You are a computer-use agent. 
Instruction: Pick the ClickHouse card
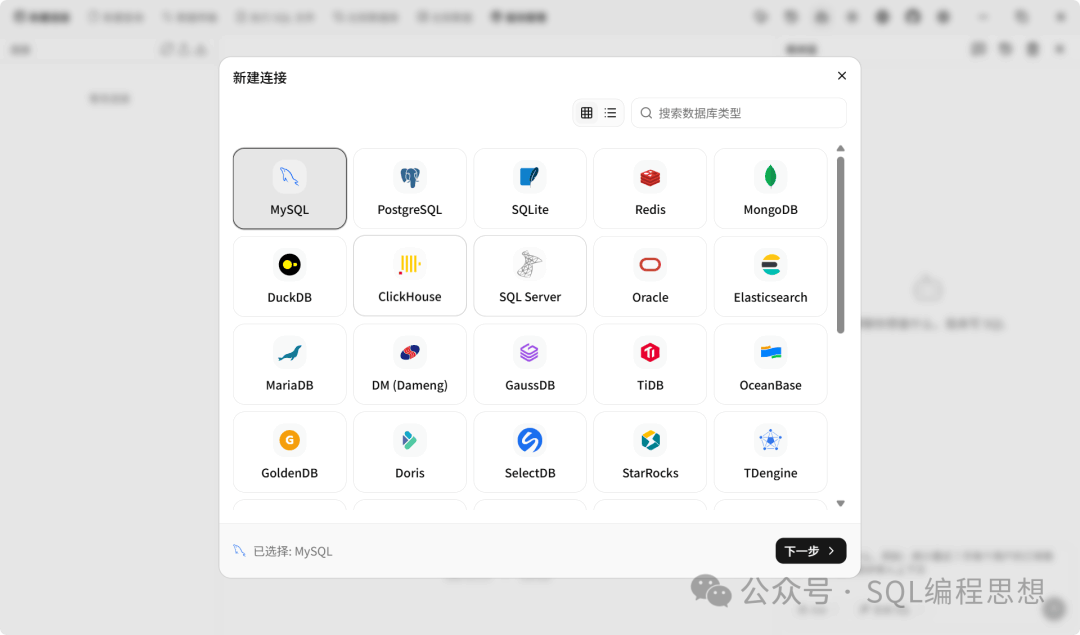pos(410,276)
